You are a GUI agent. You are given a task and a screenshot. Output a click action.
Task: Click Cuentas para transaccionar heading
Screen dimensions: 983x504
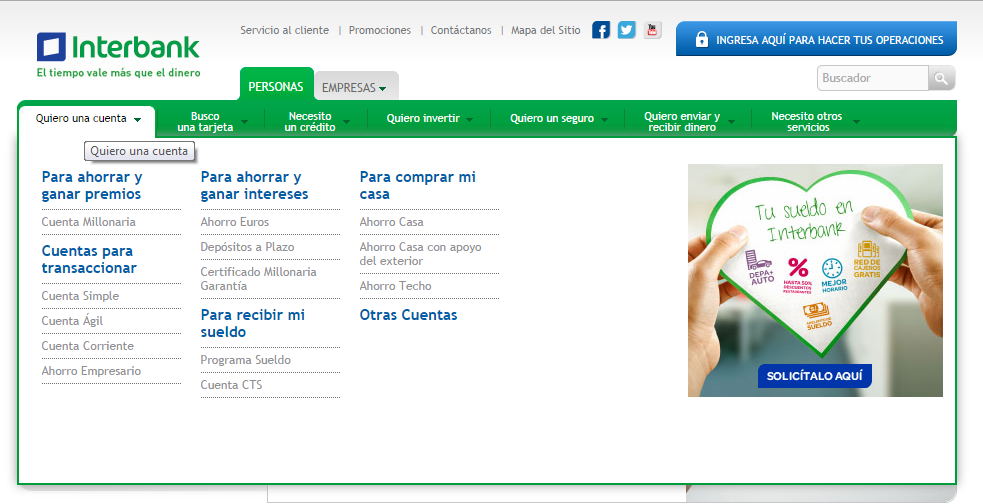[89, 260]
